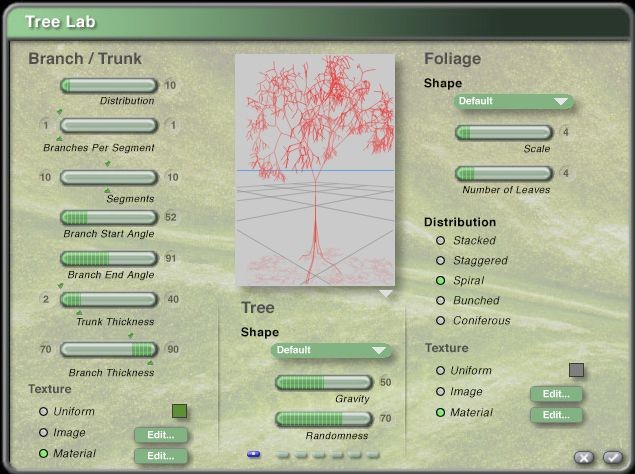Click the first empty memory dot slot
The width and height of the screenshot is (635, 474).
283,454
